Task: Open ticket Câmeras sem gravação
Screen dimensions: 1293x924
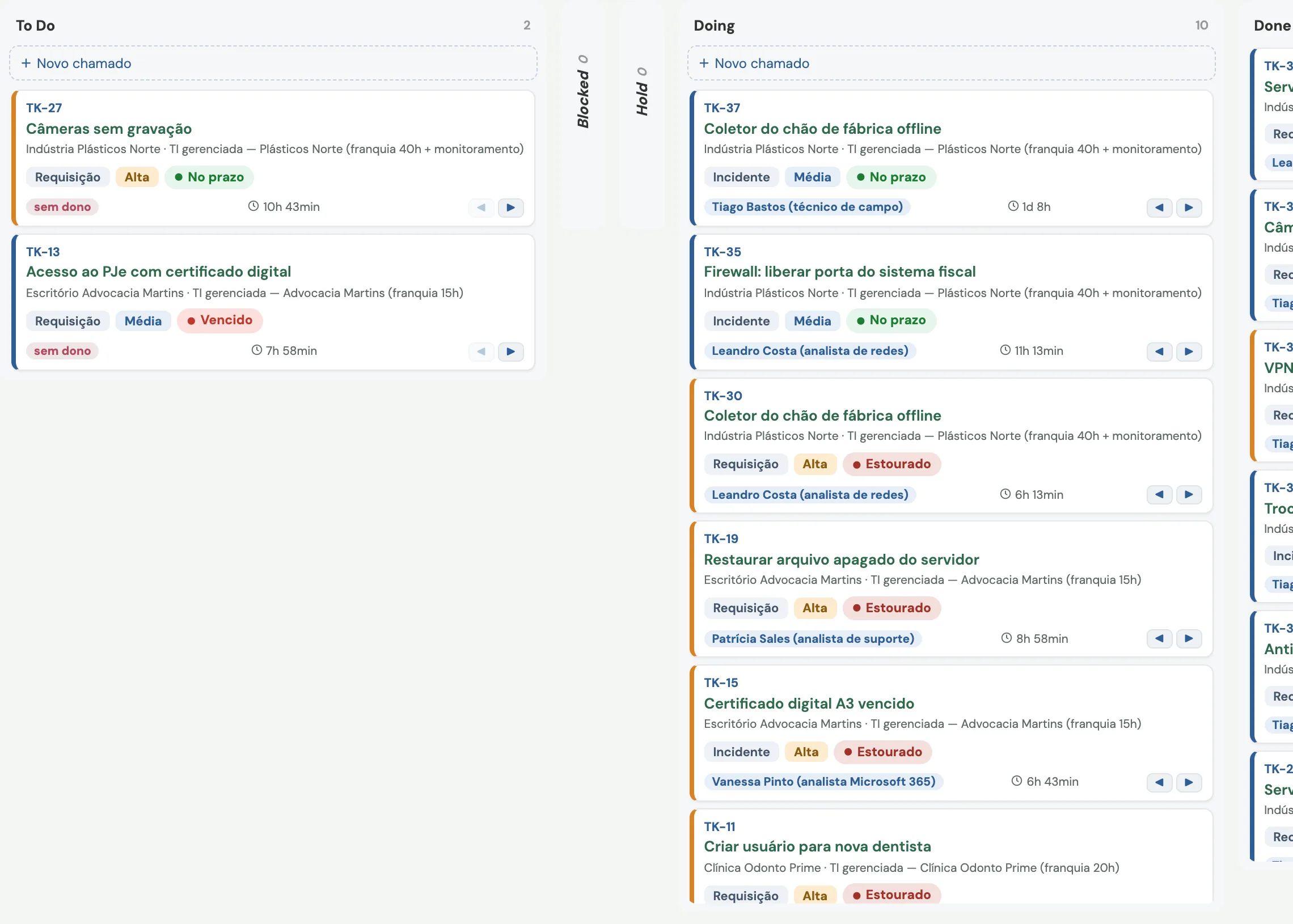Action: pos(109,129)
